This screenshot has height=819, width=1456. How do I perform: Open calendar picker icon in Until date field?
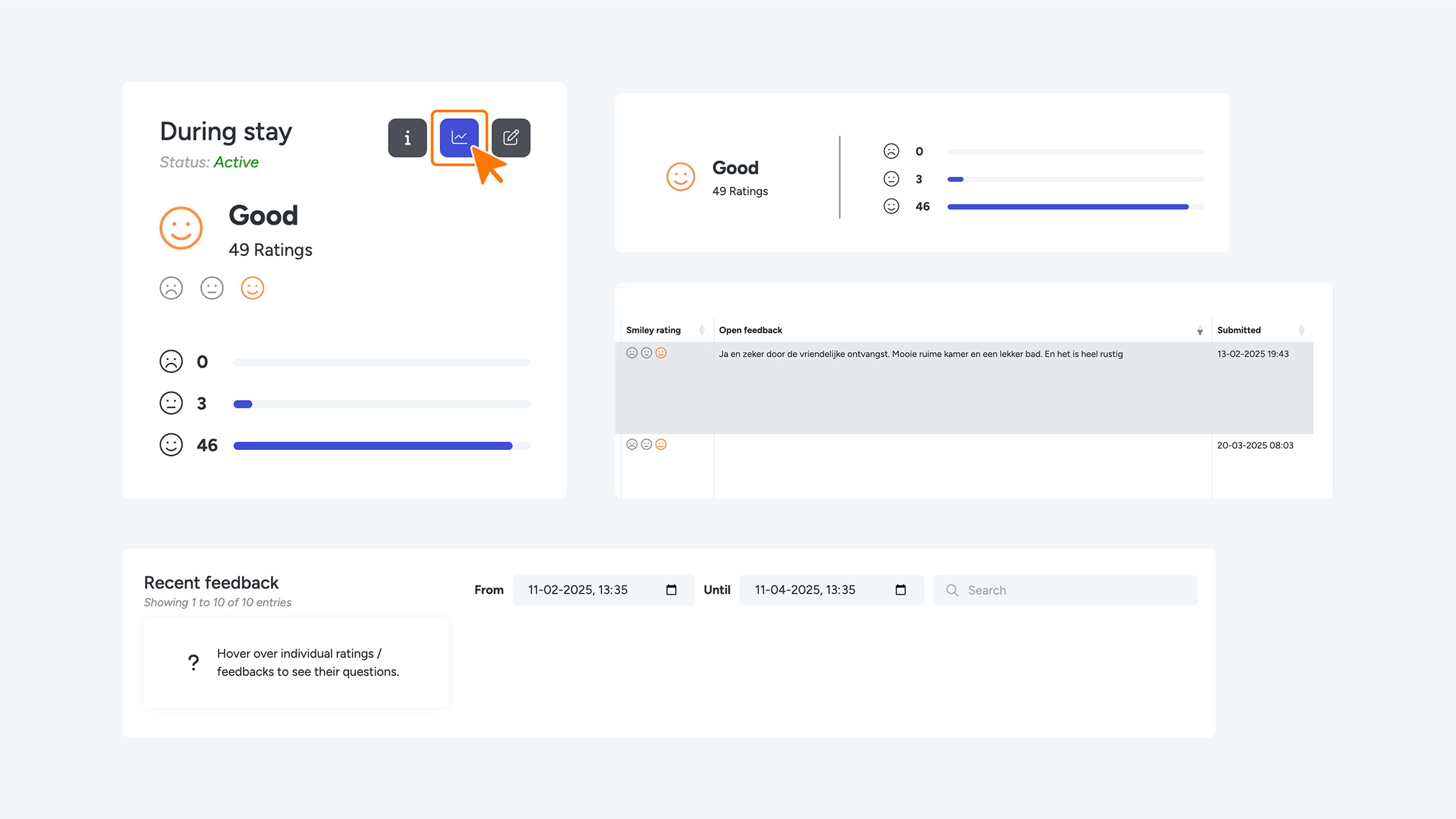(901, 590)
